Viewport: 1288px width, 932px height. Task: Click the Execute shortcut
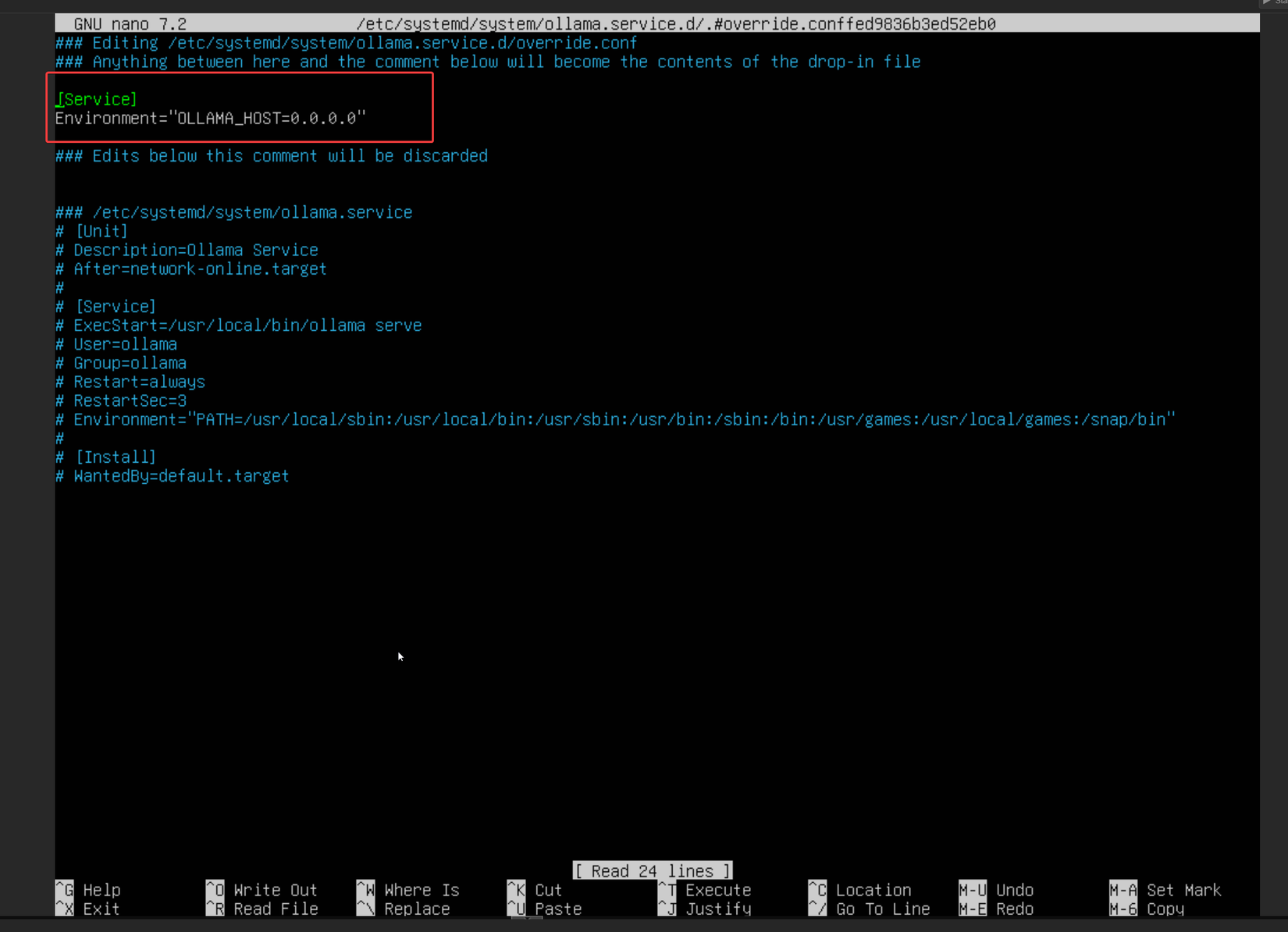click(705, 890)
